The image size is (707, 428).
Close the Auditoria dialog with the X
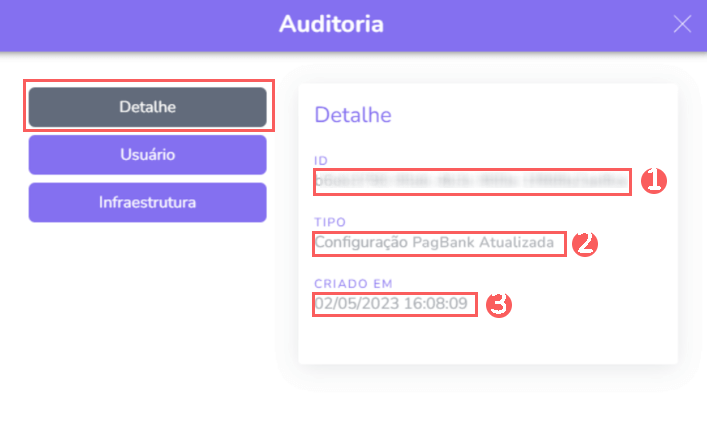pyautogui.click(x=682, y=24)
